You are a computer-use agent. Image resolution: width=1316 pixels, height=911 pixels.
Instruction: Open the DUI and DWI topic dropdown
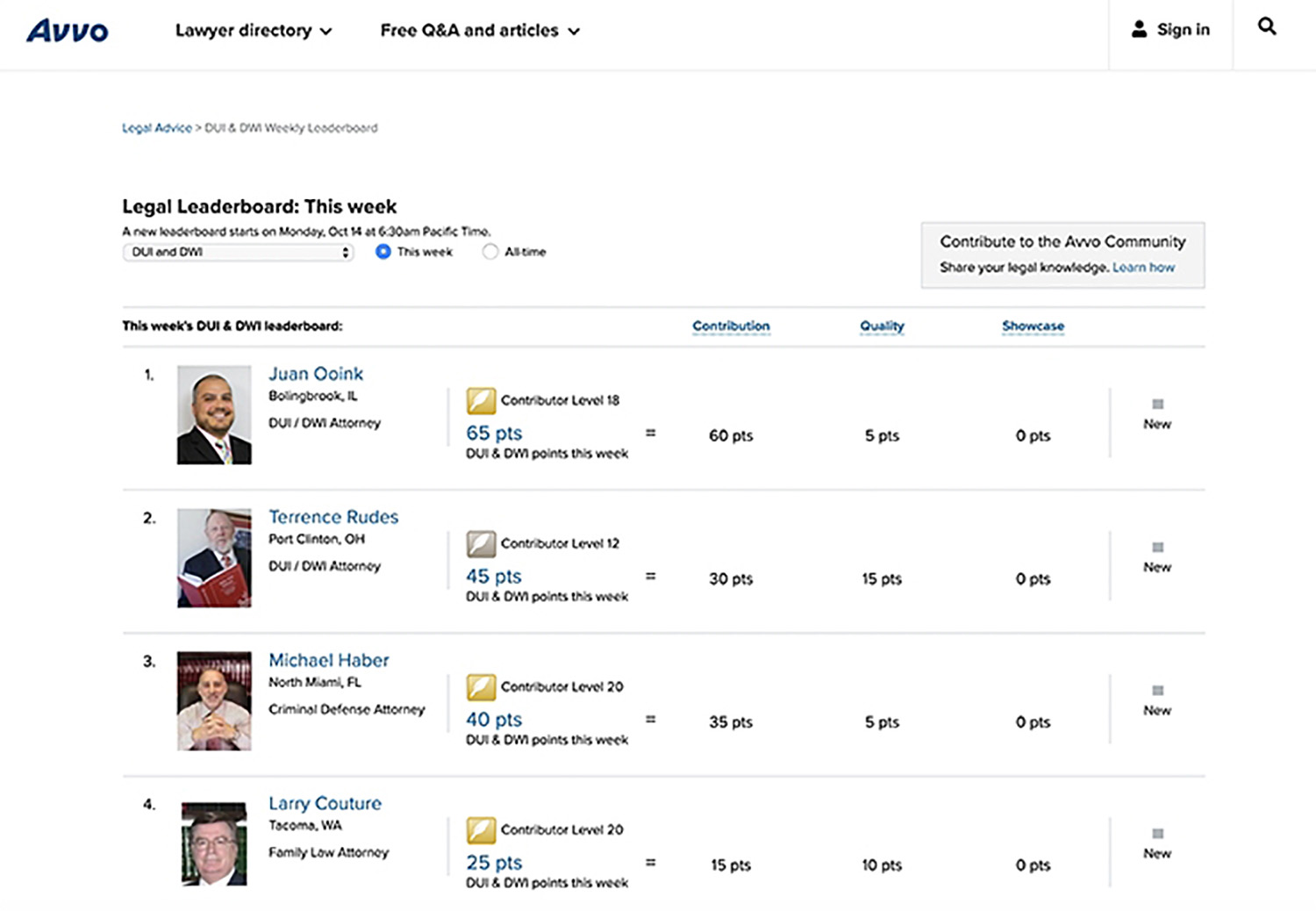(x=238, y=253)
